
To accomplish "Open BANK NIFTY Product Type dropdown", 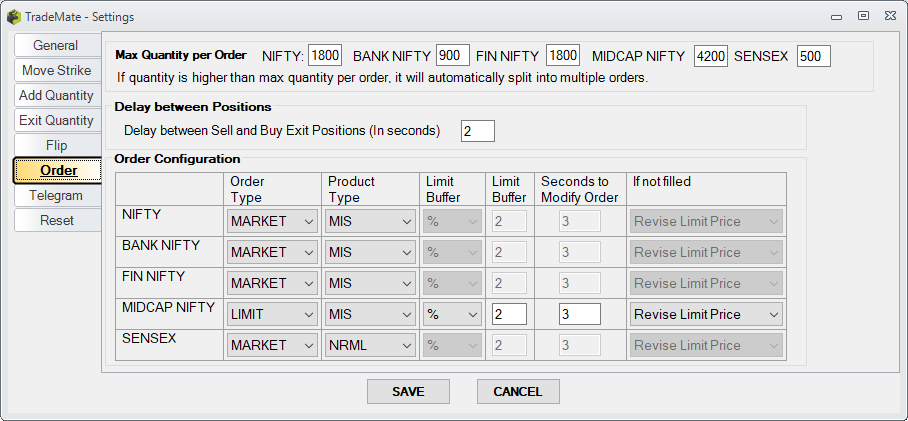I will (370, 252).
